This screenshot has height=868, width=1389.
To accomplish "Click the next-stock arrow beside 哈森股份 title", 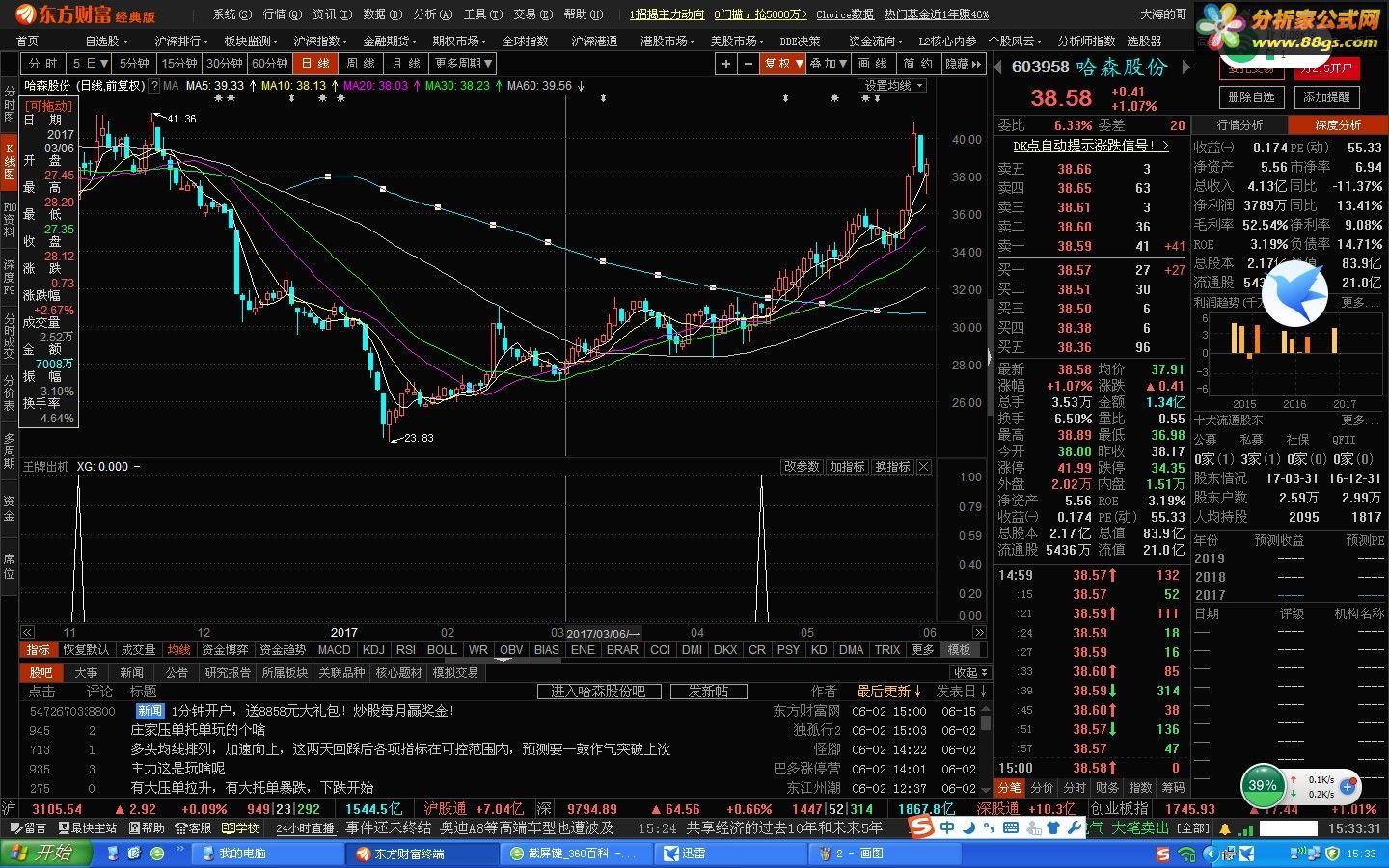I will point(1186,68).
